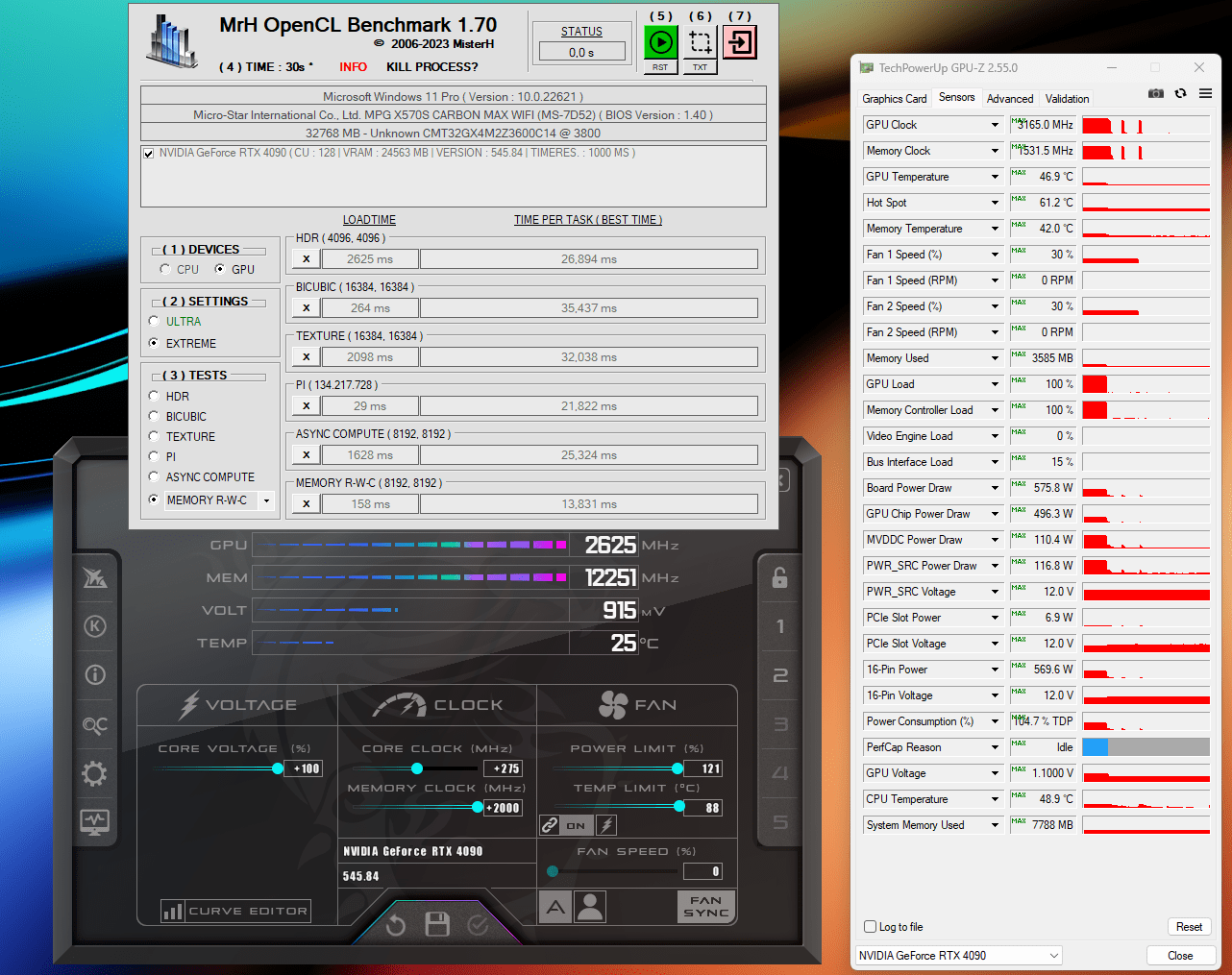Open Afterburner Curve Editor button
Screen dimensions: 1232x975
235,911
